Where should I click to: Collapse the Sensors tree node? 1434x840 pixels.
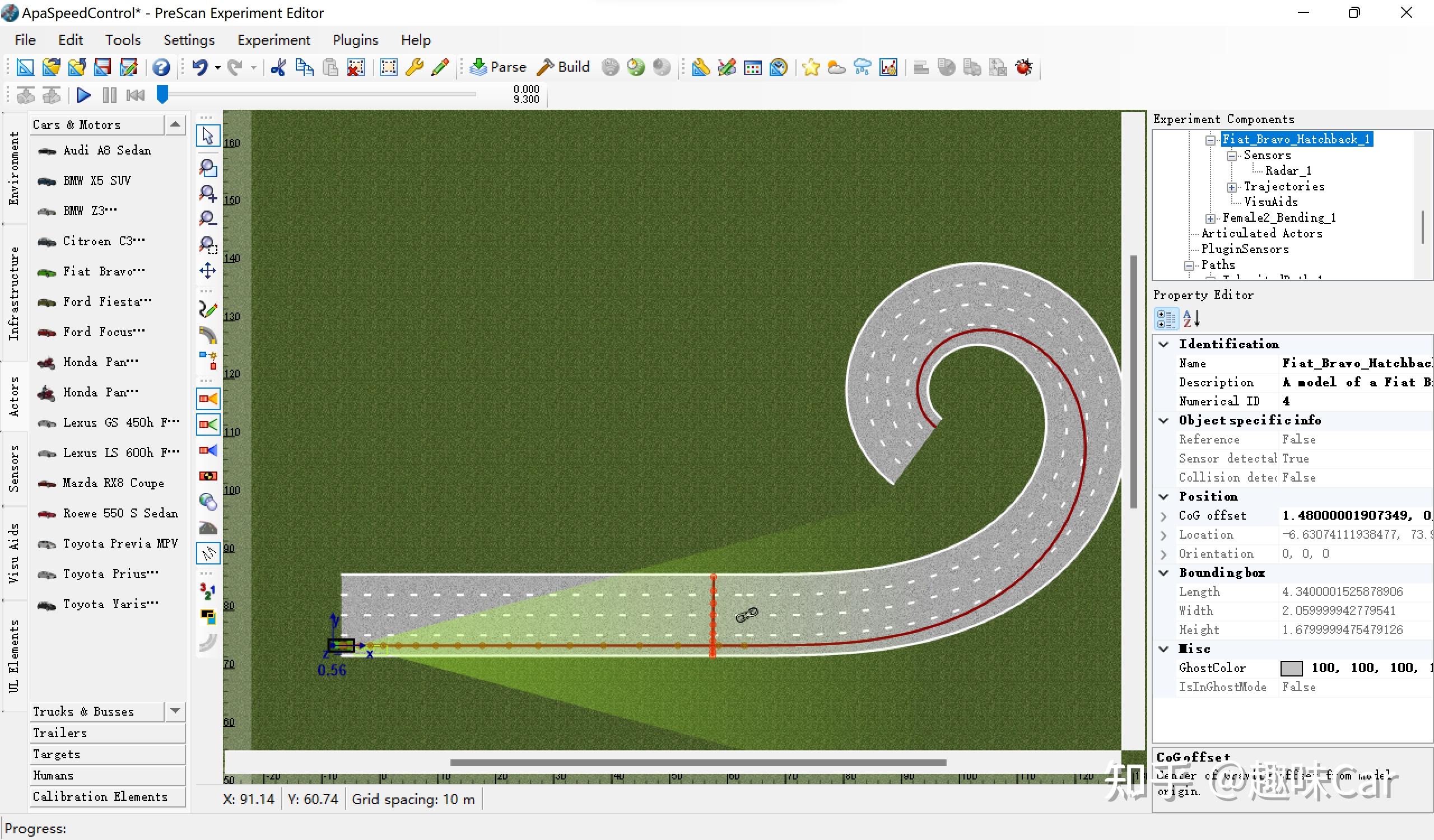pos(1231,156)
